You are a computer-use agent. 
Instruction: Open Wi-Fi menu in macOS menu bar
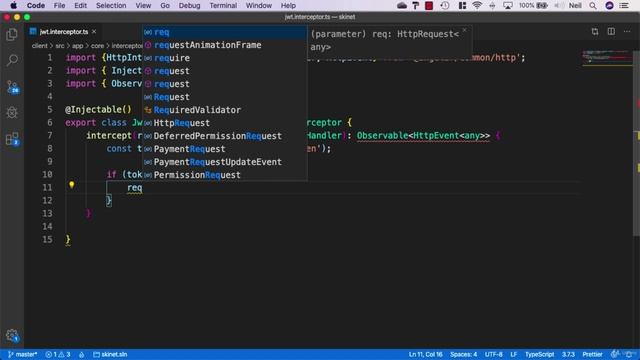click(x=477, y=5)
